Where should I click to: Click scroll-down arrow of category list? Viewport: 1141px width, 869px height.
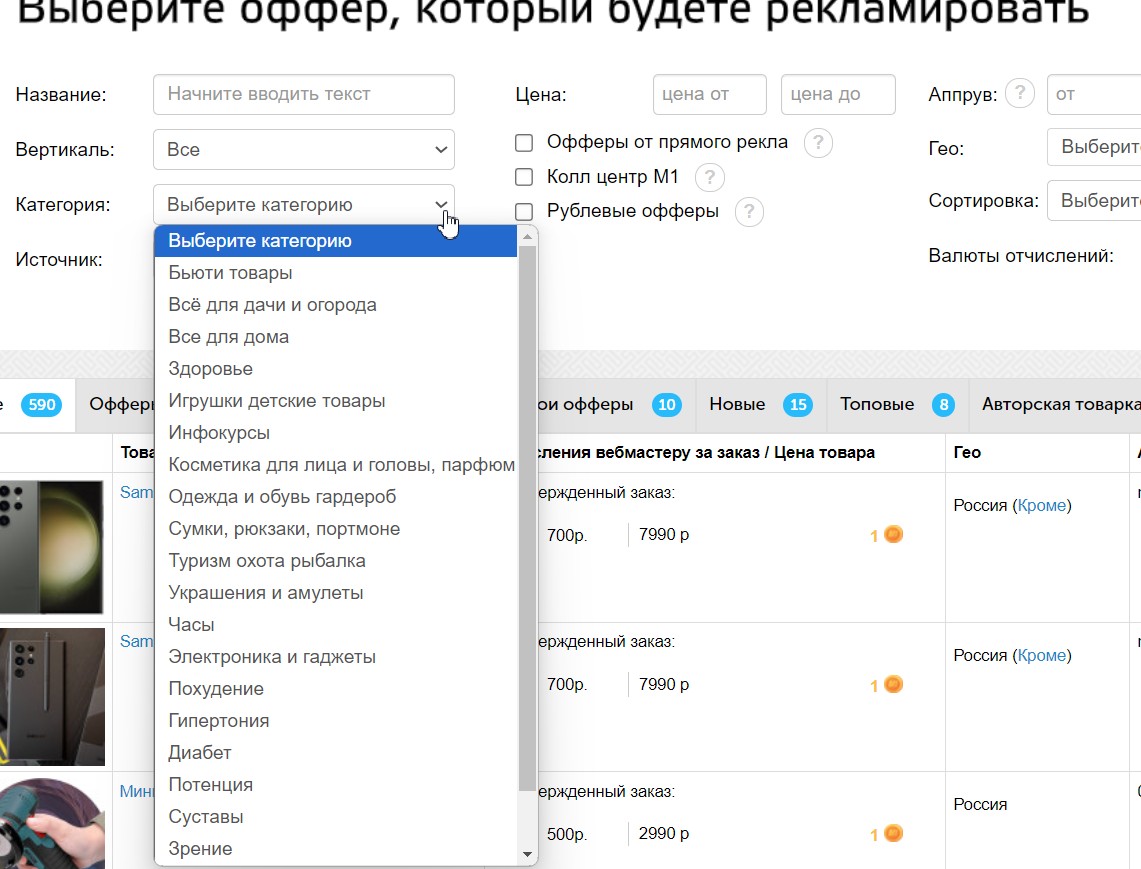528,855
